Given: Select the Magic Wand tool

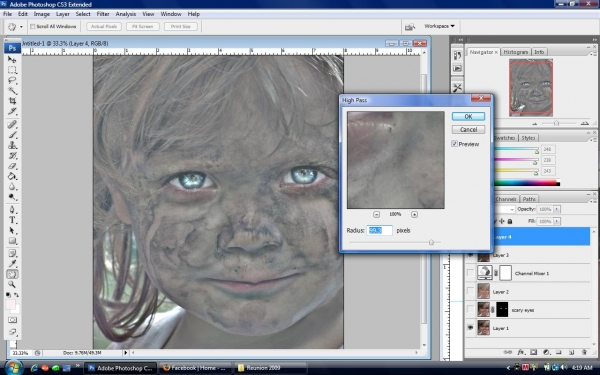Looking at the screenshot, I should [x=12, y=91].
